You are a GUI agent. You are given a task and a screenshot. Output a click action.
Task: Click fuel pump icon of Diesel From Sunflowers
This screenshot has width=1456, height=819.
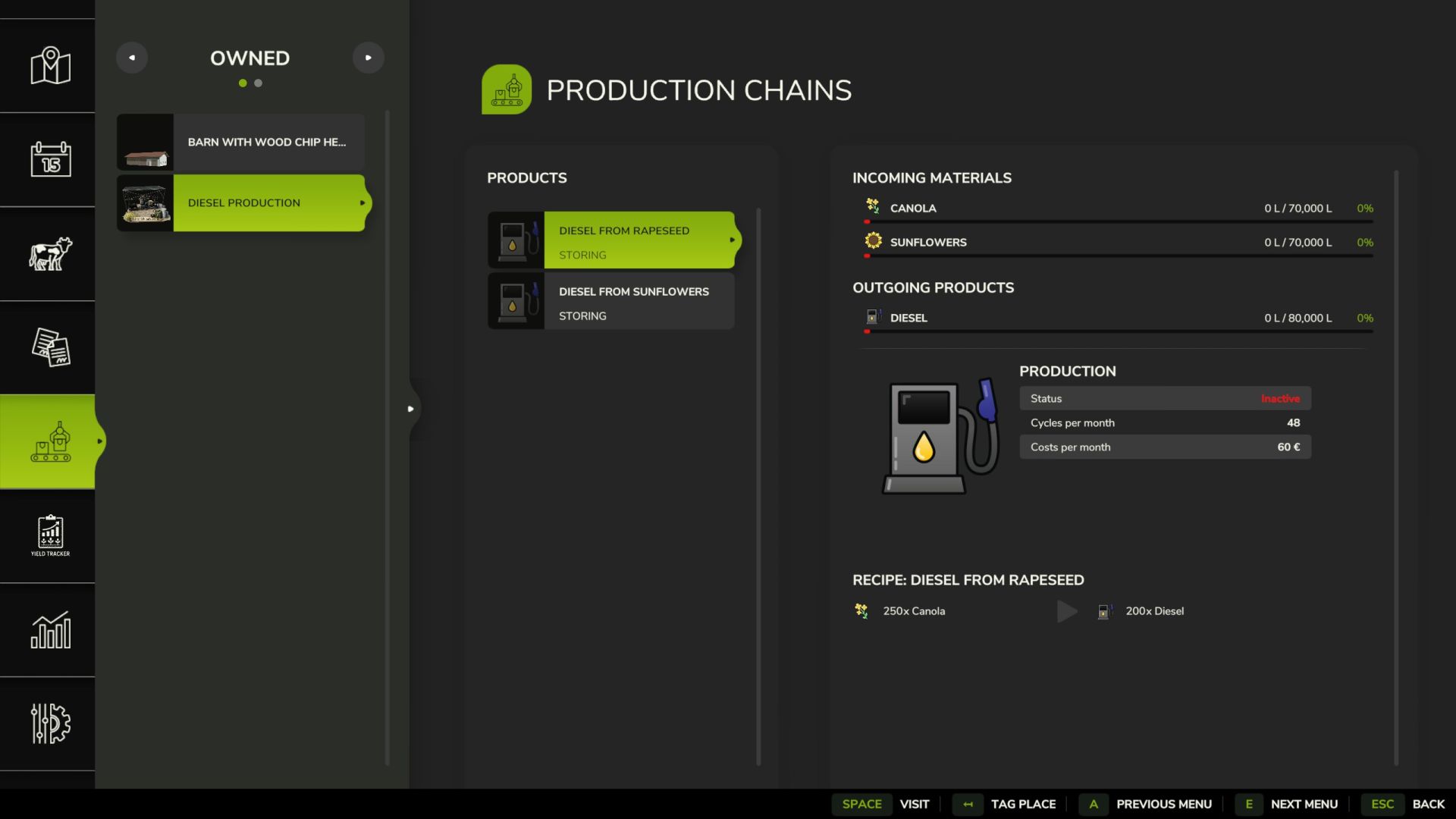pyautogui.click(x=516, y=300)
